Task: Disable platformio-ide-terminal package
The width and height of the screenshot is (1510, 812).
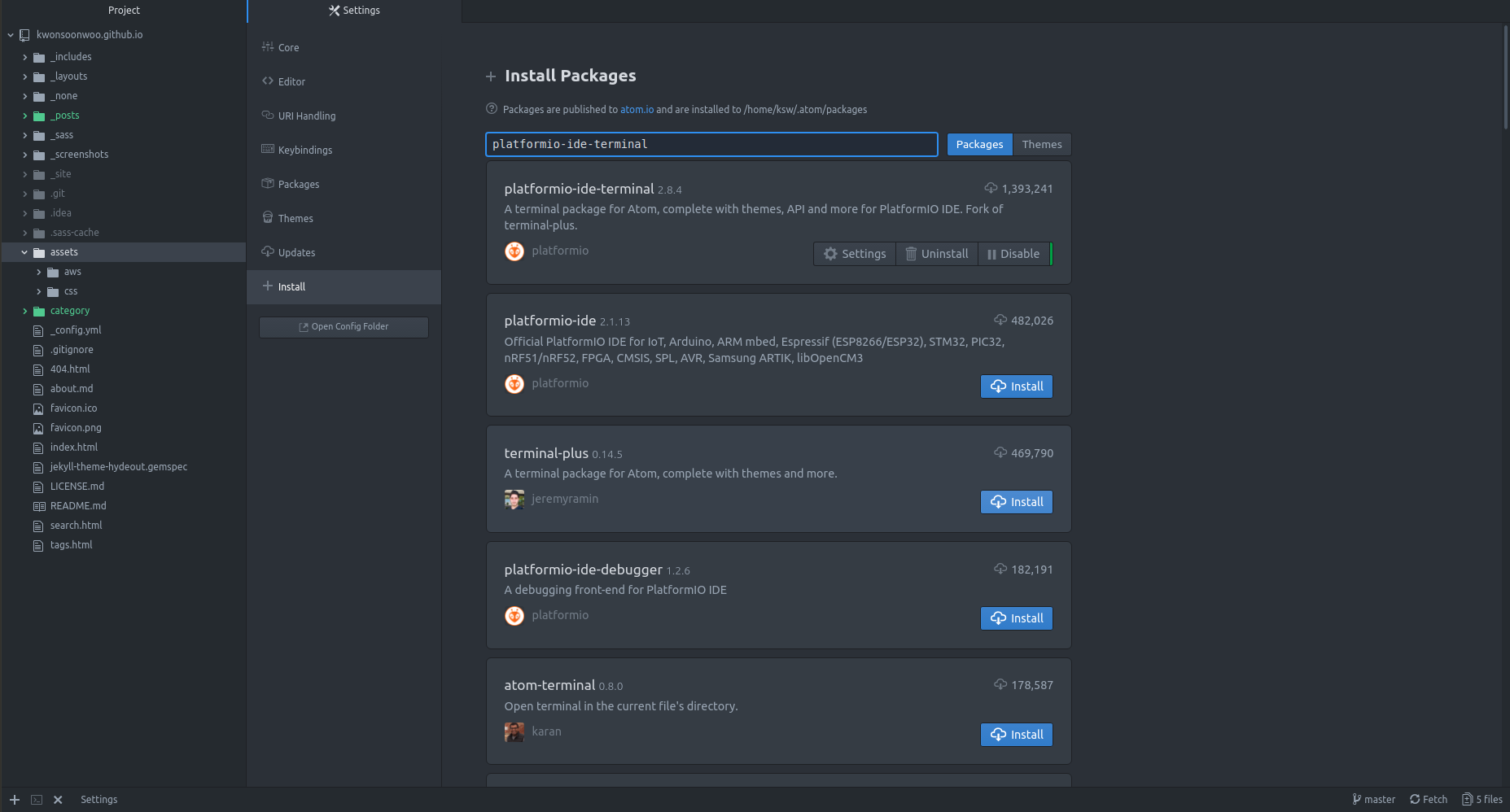Action: coord(1013,254)
